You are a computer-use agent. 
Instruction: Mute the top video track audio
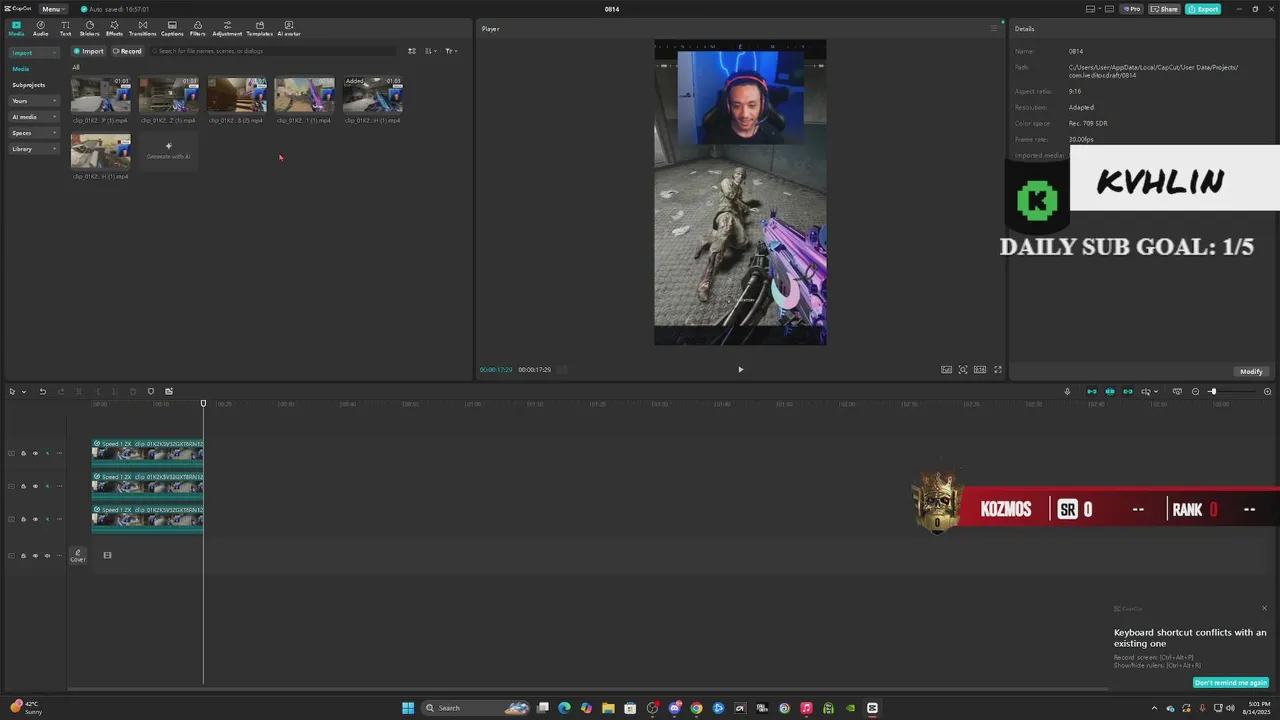tap(47, 453)
